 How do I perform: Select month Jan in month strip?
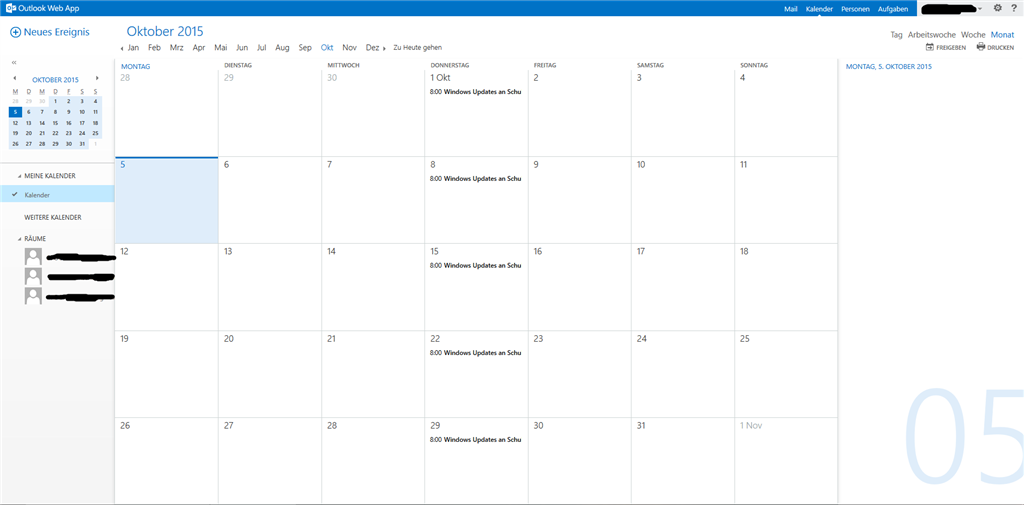pos(133,48)
